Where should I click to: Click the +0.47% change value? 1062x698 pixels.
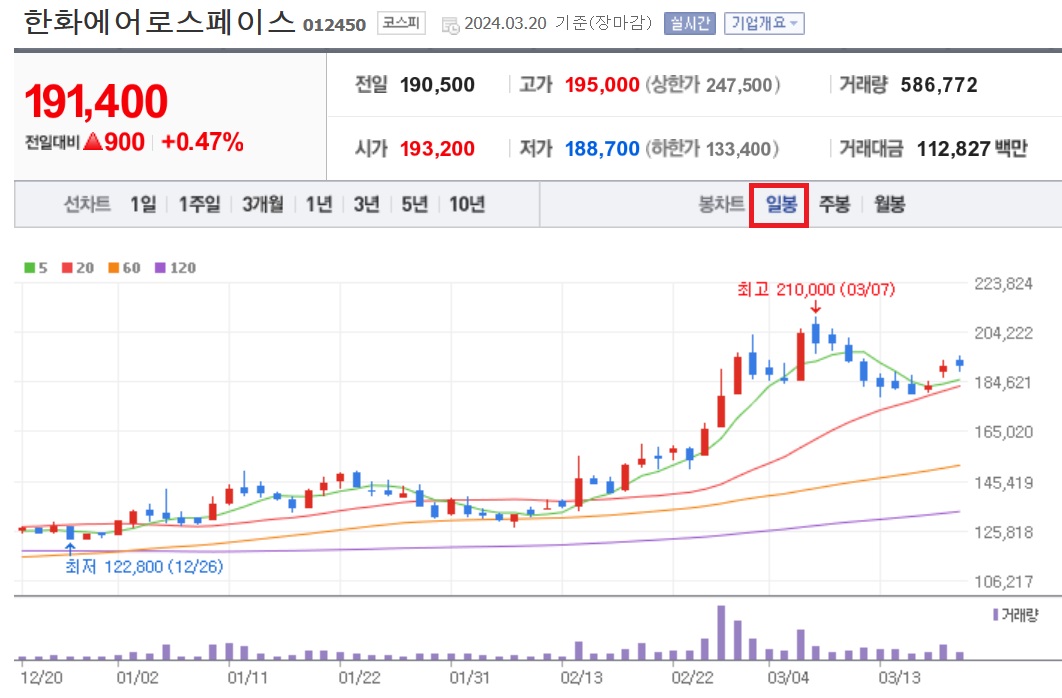203,141
